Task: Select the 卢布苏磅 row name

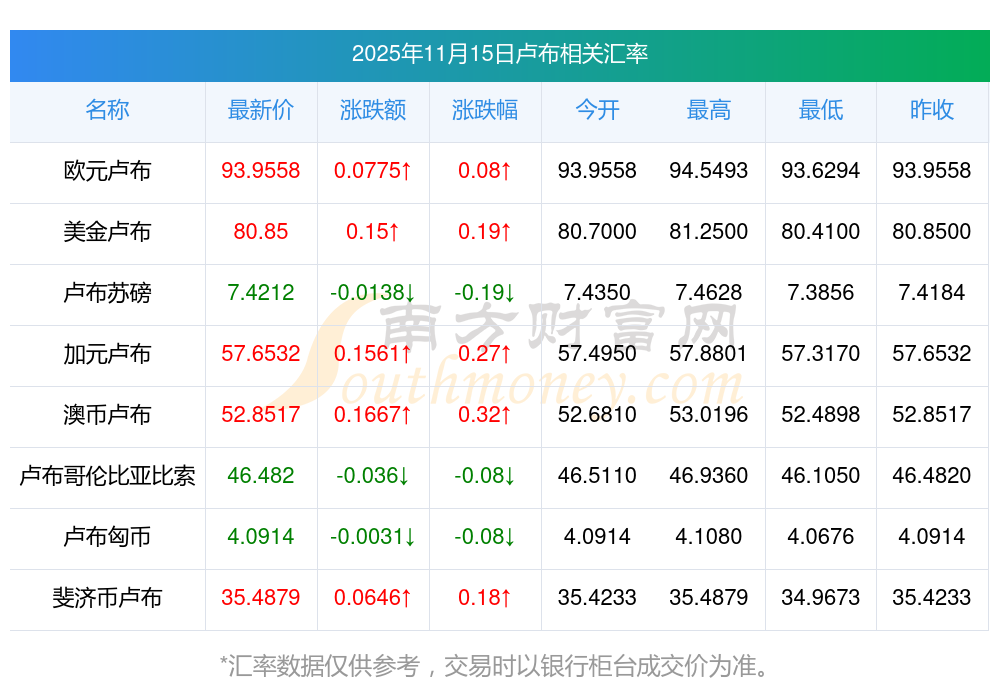Action: [107, 293]
